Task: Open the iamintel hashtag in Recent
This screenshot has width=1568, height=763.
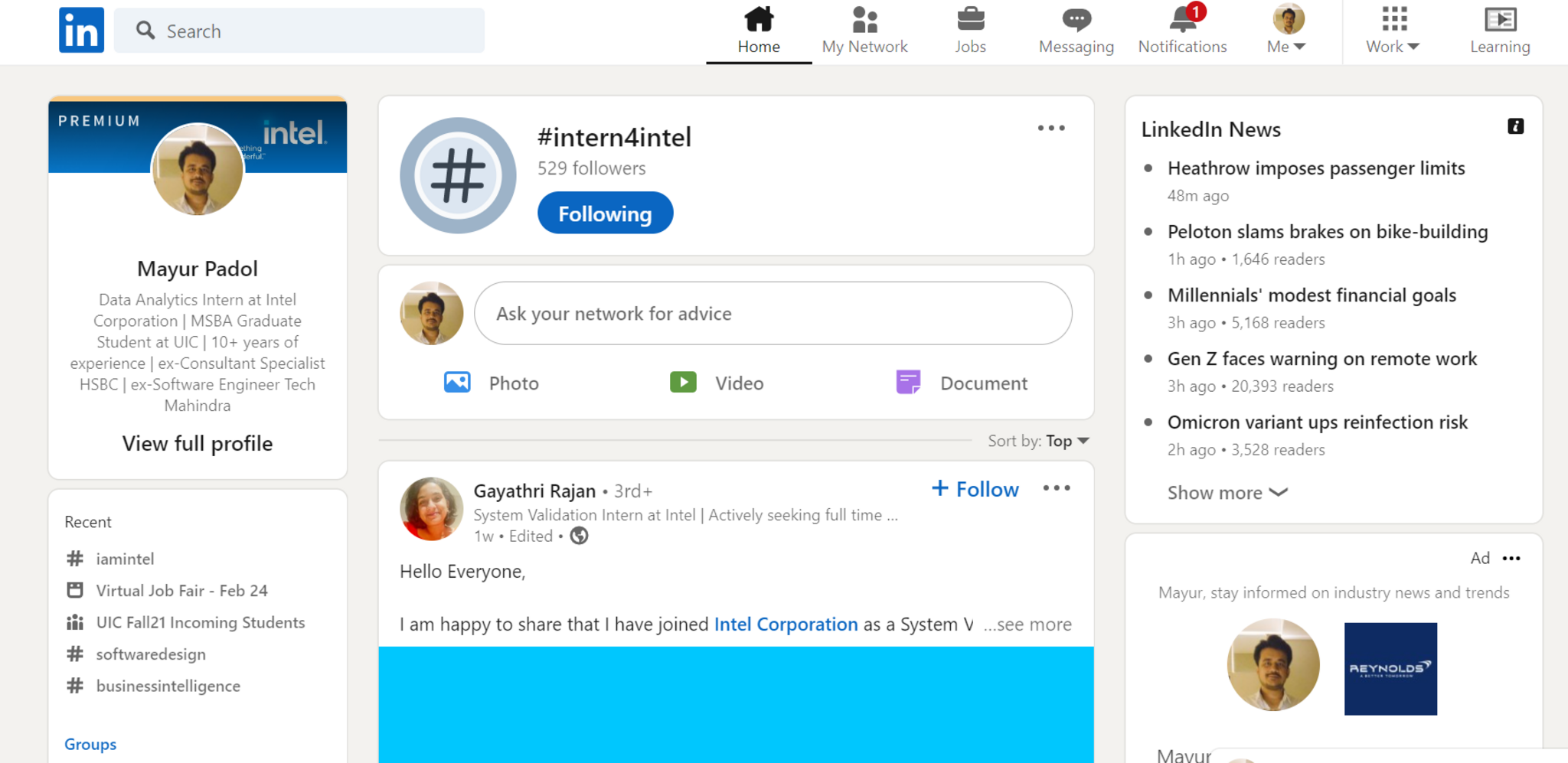Action: [x=125, y=559]
